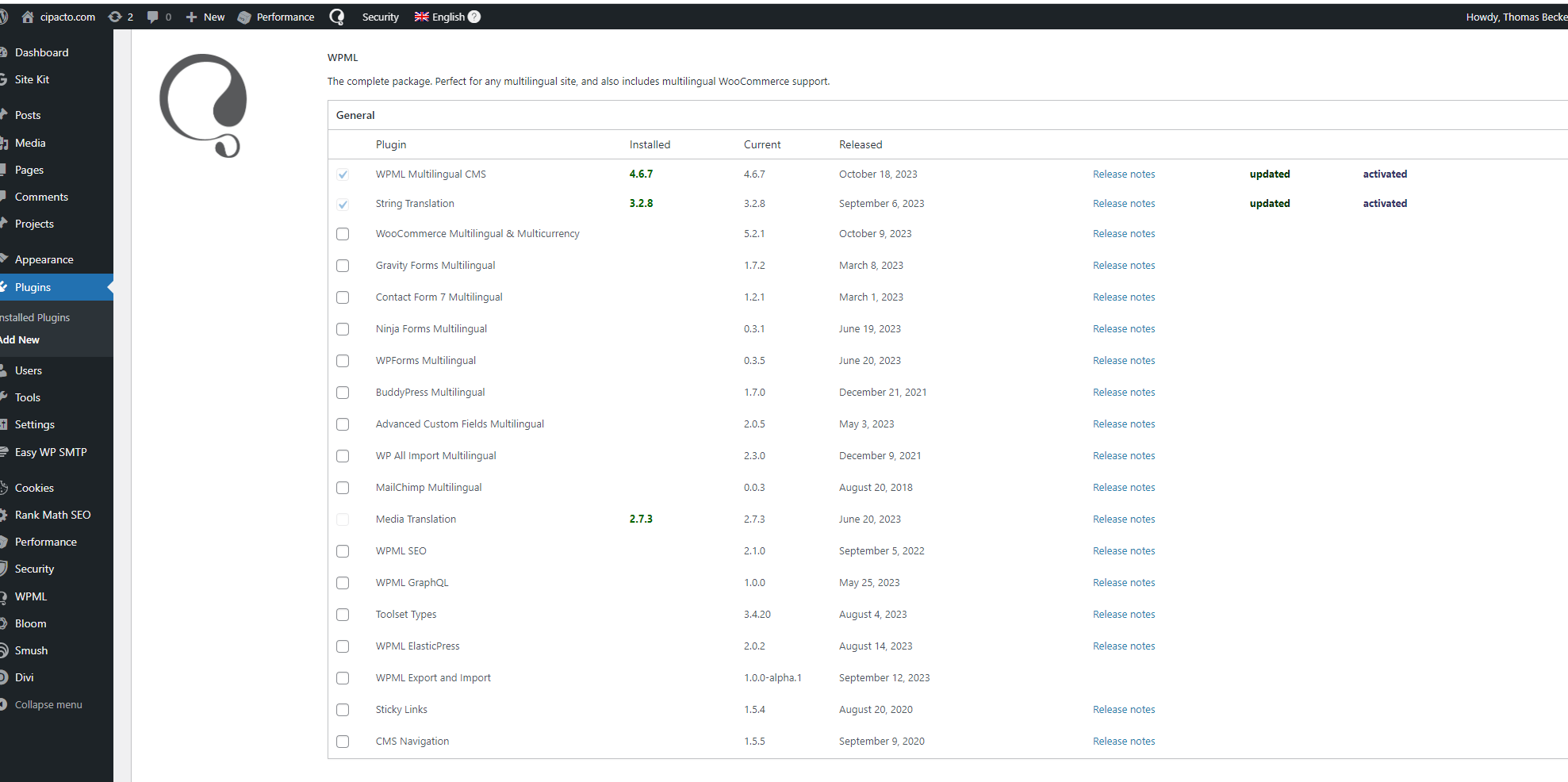Click the General section header

tap(355, 115)
